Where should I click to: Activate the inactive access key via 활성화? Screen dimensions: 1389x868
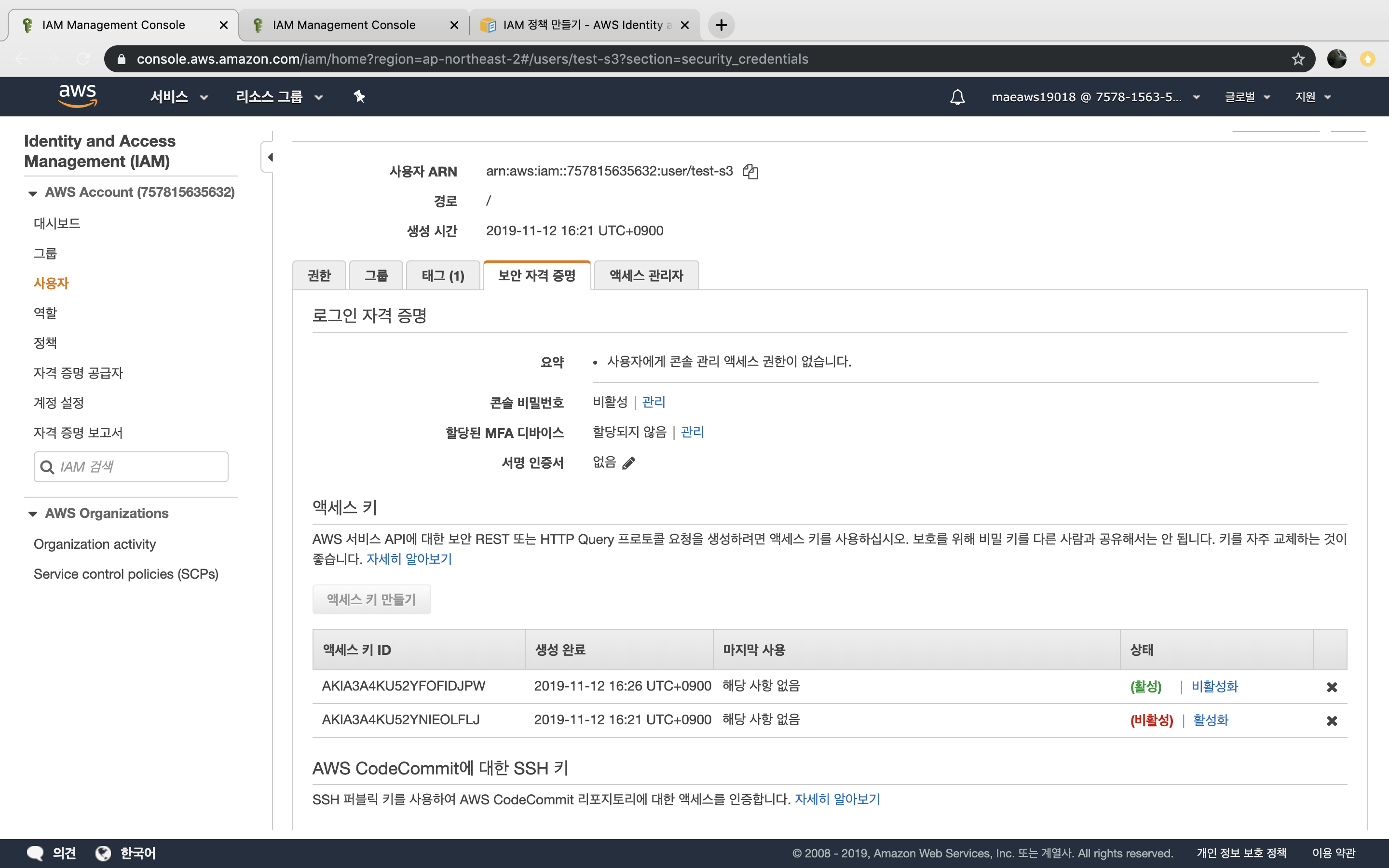pyautogui.click(x=1211, y=720)
